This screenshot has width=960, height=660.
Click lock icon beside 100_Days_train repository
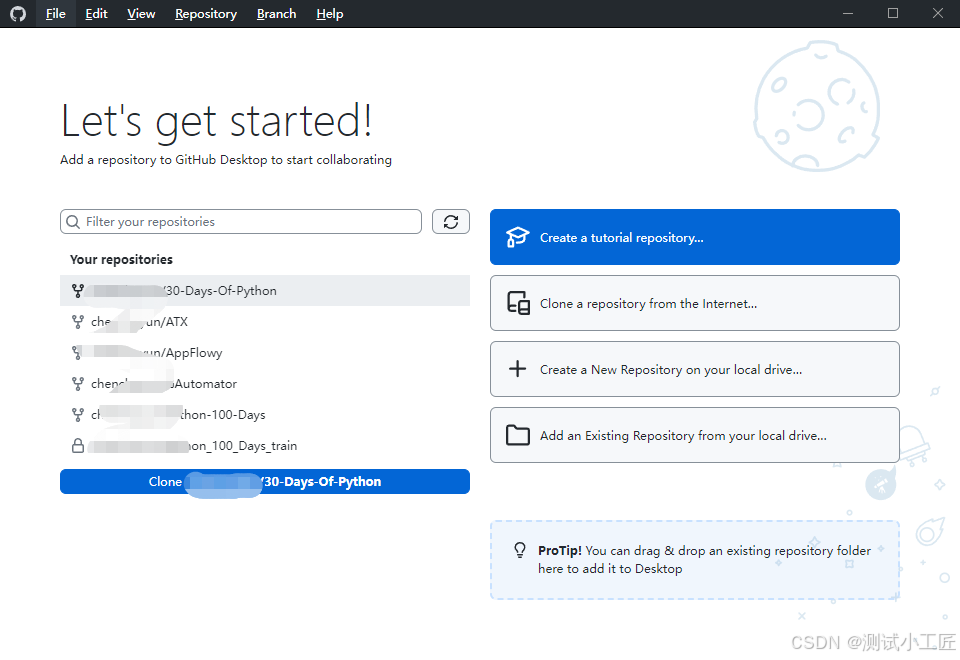(x=78, y=446)
